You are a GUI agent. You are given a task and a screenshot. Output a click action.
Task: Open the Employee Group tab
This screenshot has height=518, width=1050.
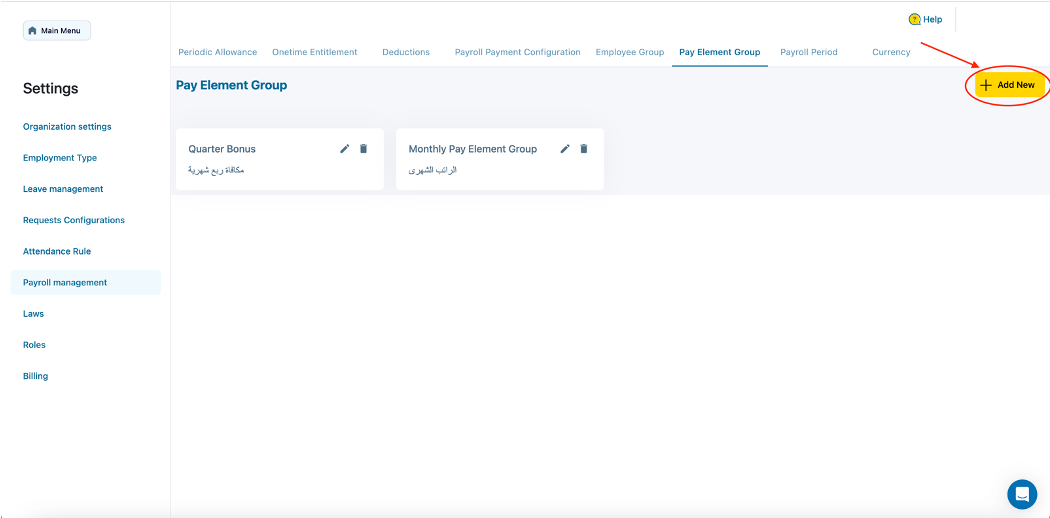pyautogui.click(x=630, y=52)
